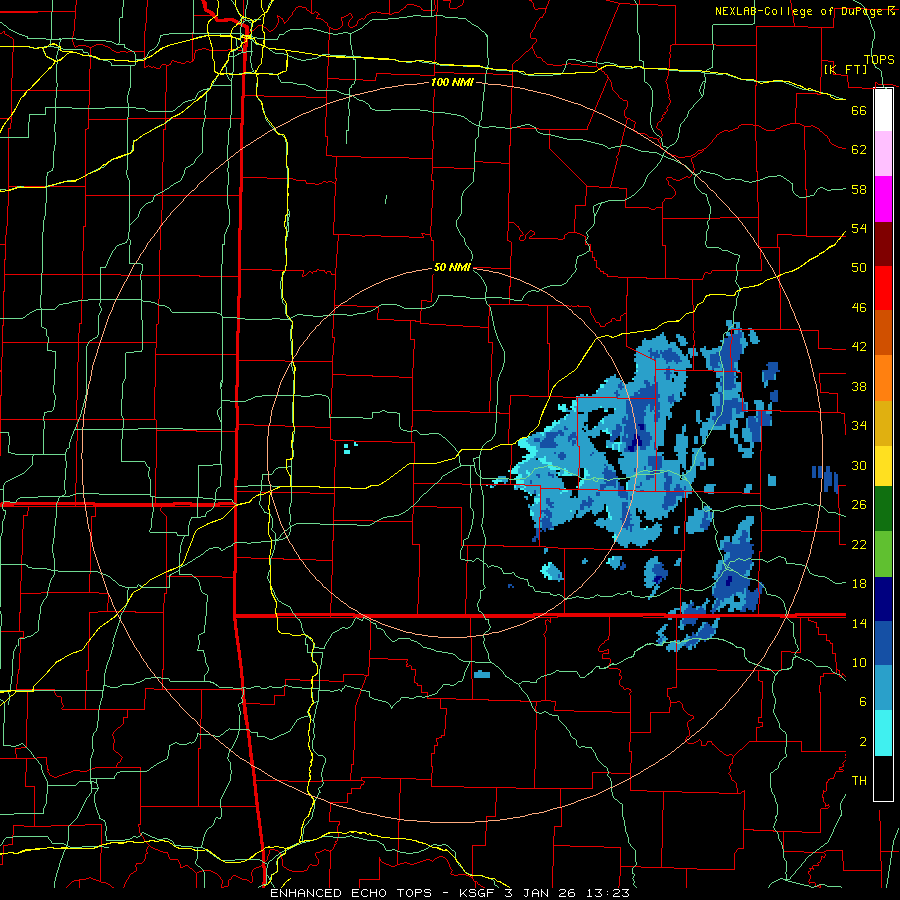The height and width of the screenshot is (900, 900).
Task: Click the Enhanced Echo Tops KSGF caption
Action: click(450, 893)
